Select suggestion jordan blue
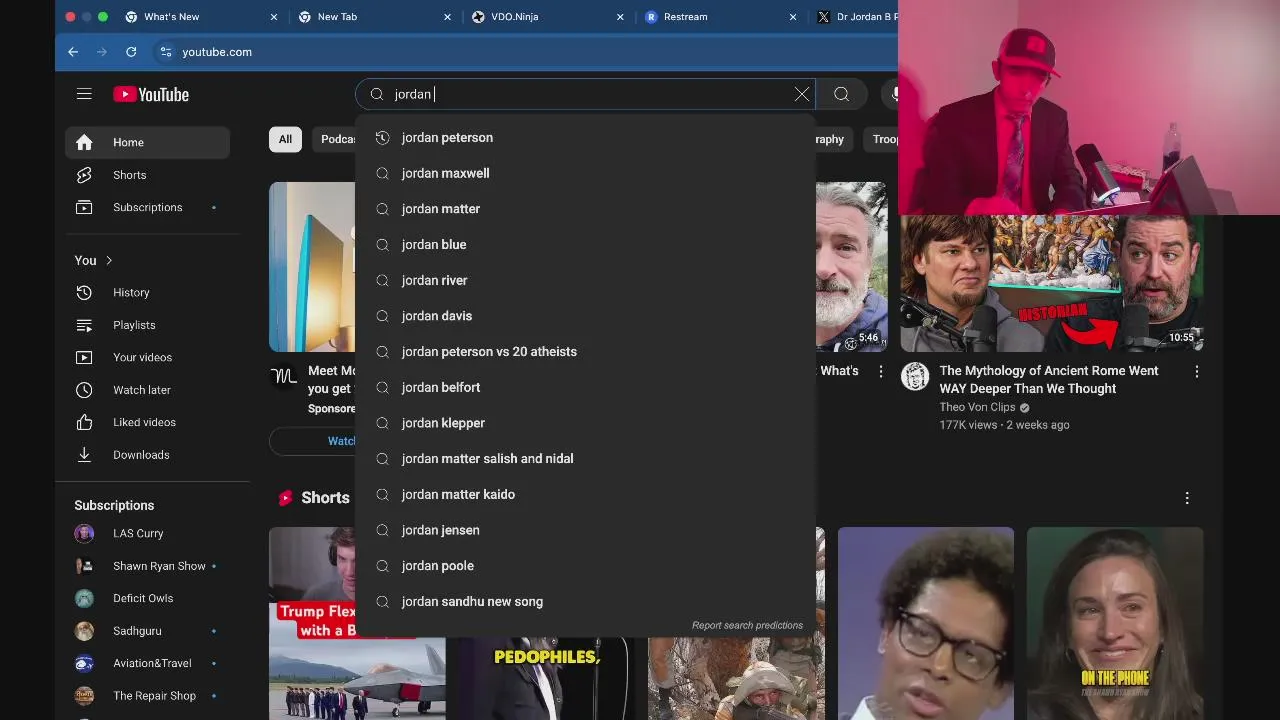Viewport: 1280px width, 720px height. (585, 245)
